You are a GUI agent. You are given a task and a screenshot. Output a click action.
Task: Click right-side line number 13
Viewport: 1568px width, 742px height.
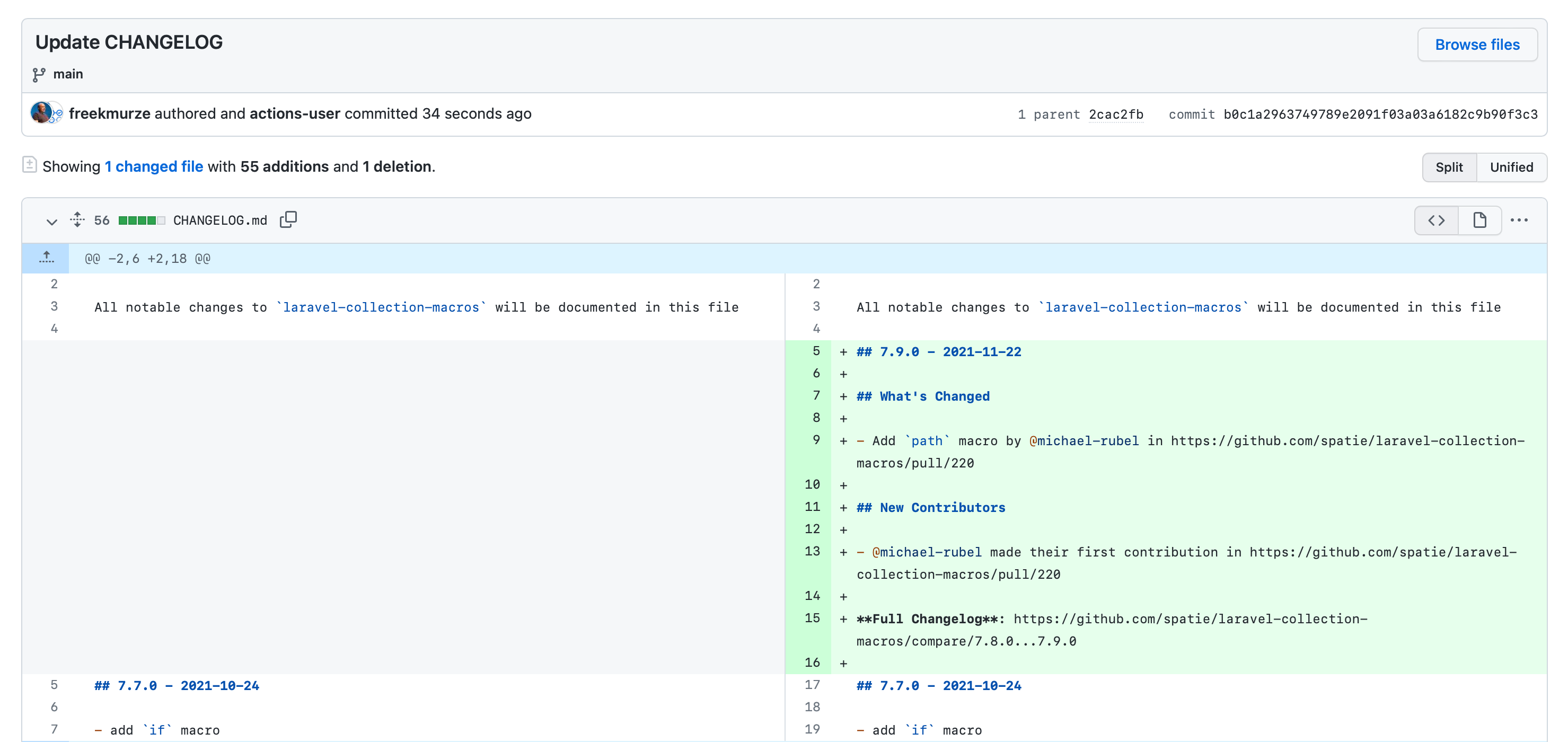(812, 552)
